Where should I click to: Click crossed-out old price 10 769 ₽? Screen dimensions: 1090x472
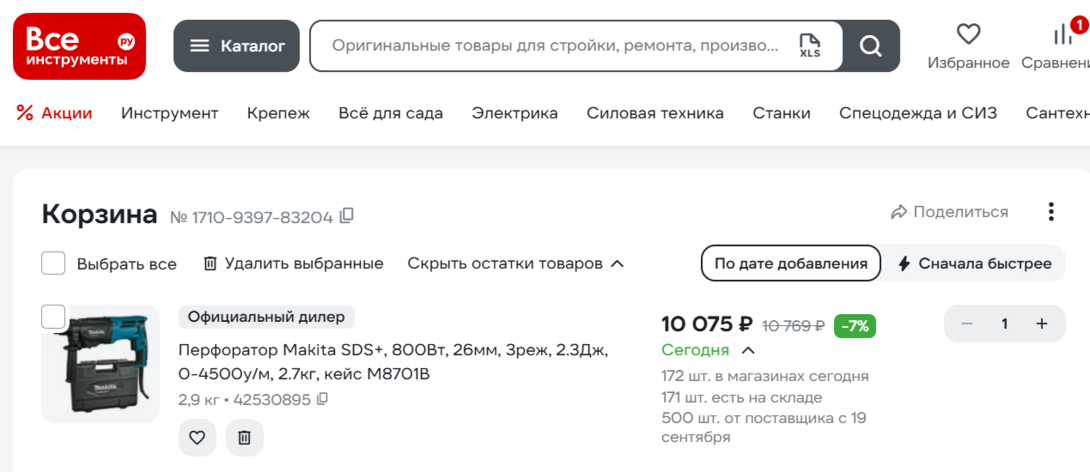point(793,325)
